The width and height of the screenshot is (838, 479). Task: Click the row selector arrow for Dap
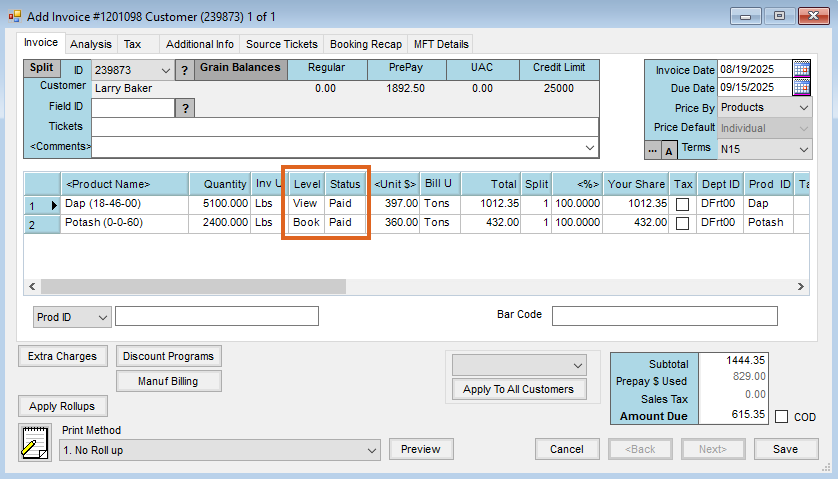[x=55, y=205]
